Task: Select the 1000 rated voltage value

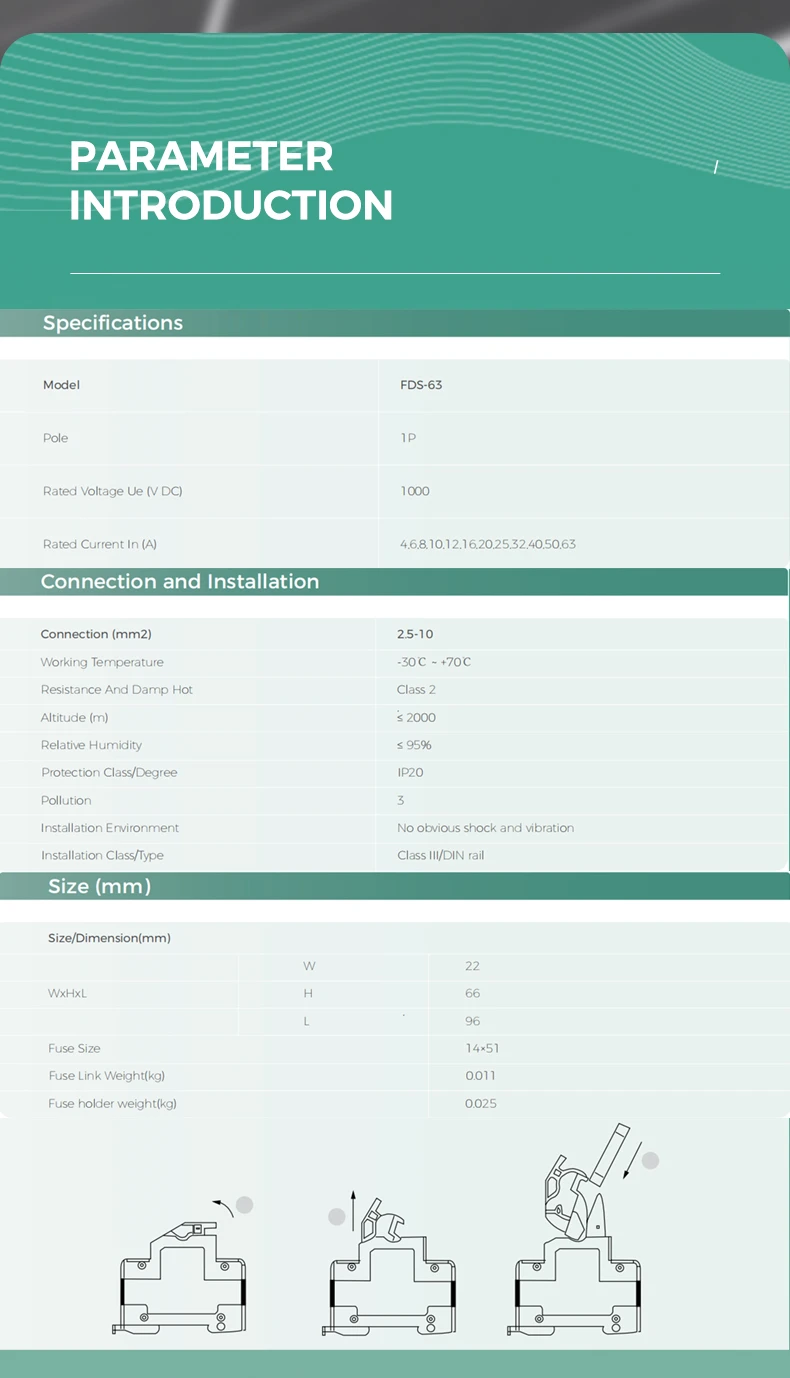Action: [x=415, y=491]
